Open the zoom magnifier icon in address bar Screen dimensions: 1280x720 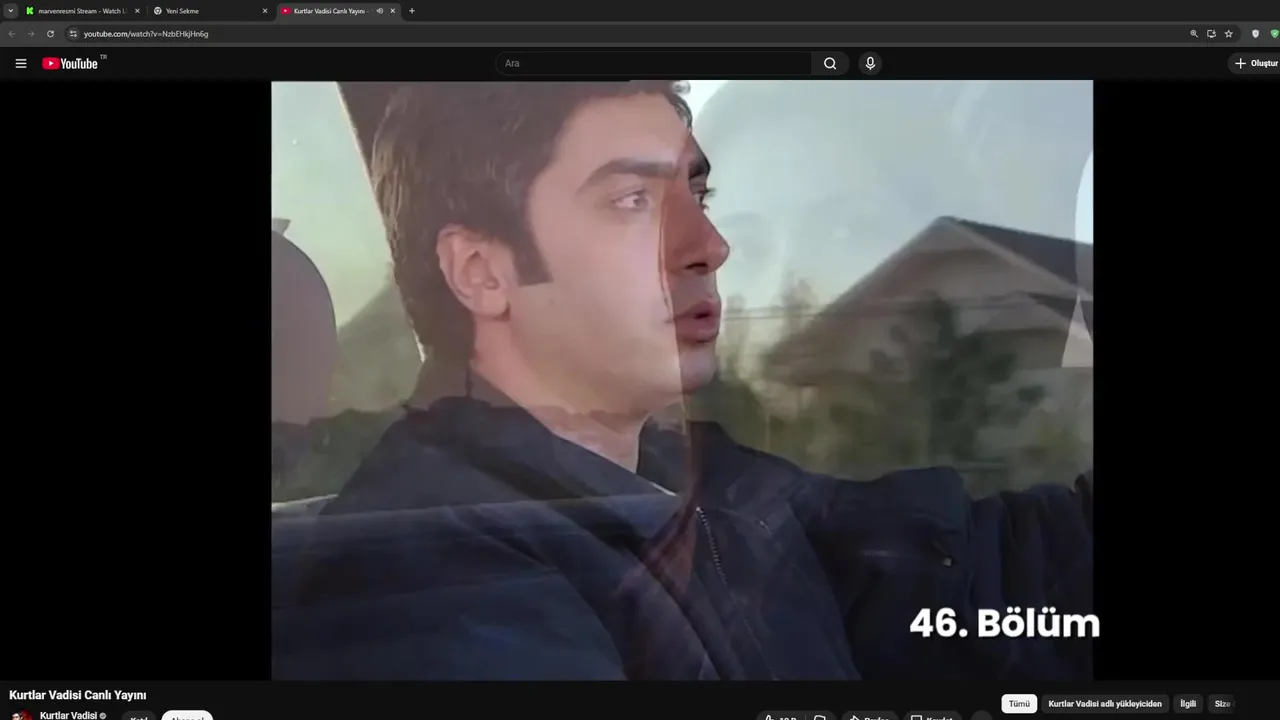1194,33
